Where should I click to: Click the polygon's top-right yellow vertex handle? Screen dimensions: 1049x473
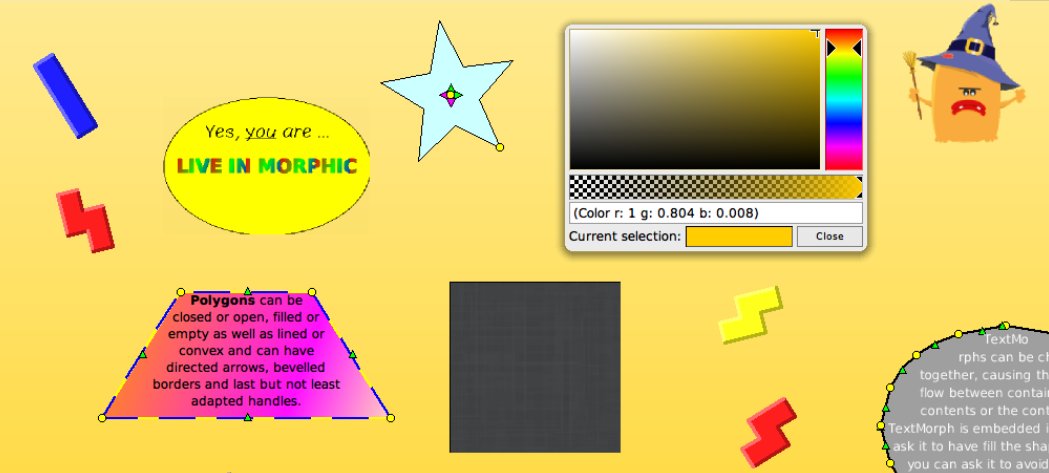tap(312, 292)
